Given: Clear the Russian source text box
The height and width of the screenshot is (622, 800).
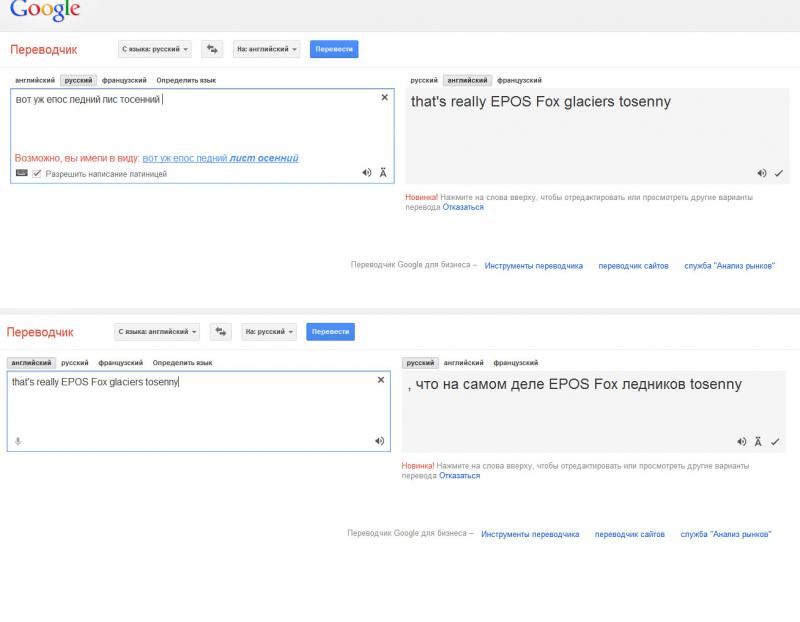Looking at the screenshot, I should pyautogui.click(x=385, y=97).
